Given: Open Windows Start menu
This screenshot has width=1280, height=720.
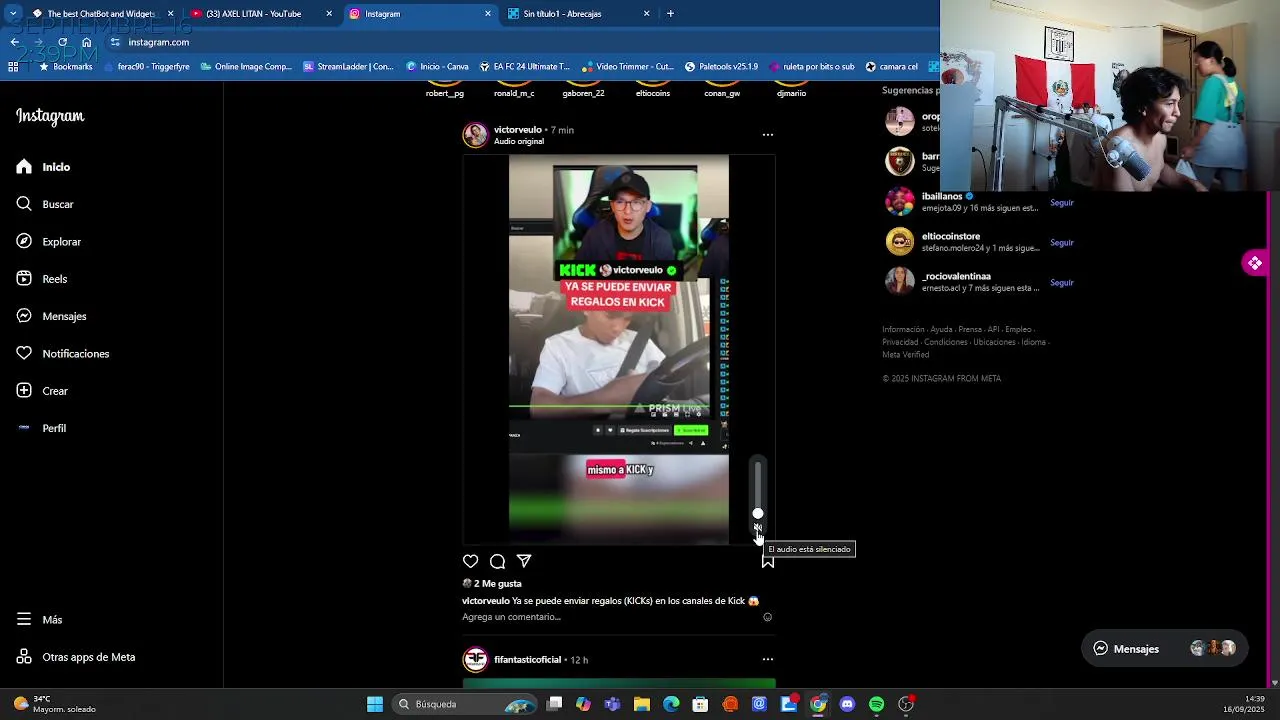Looking at the screenshot, I should [x=375, y=704].
